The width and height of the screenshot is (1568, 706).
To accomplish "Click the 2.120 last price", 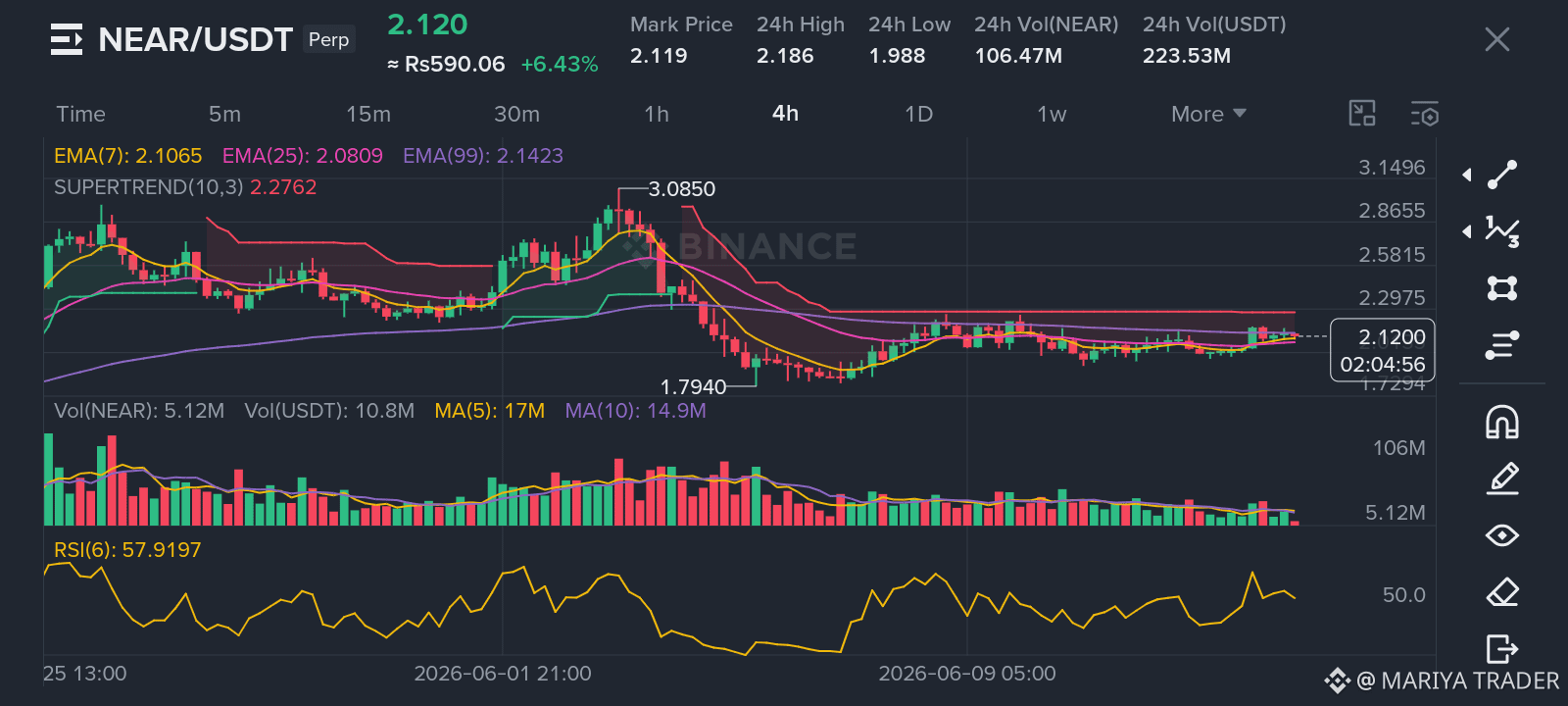I will [x=427, y=25].
